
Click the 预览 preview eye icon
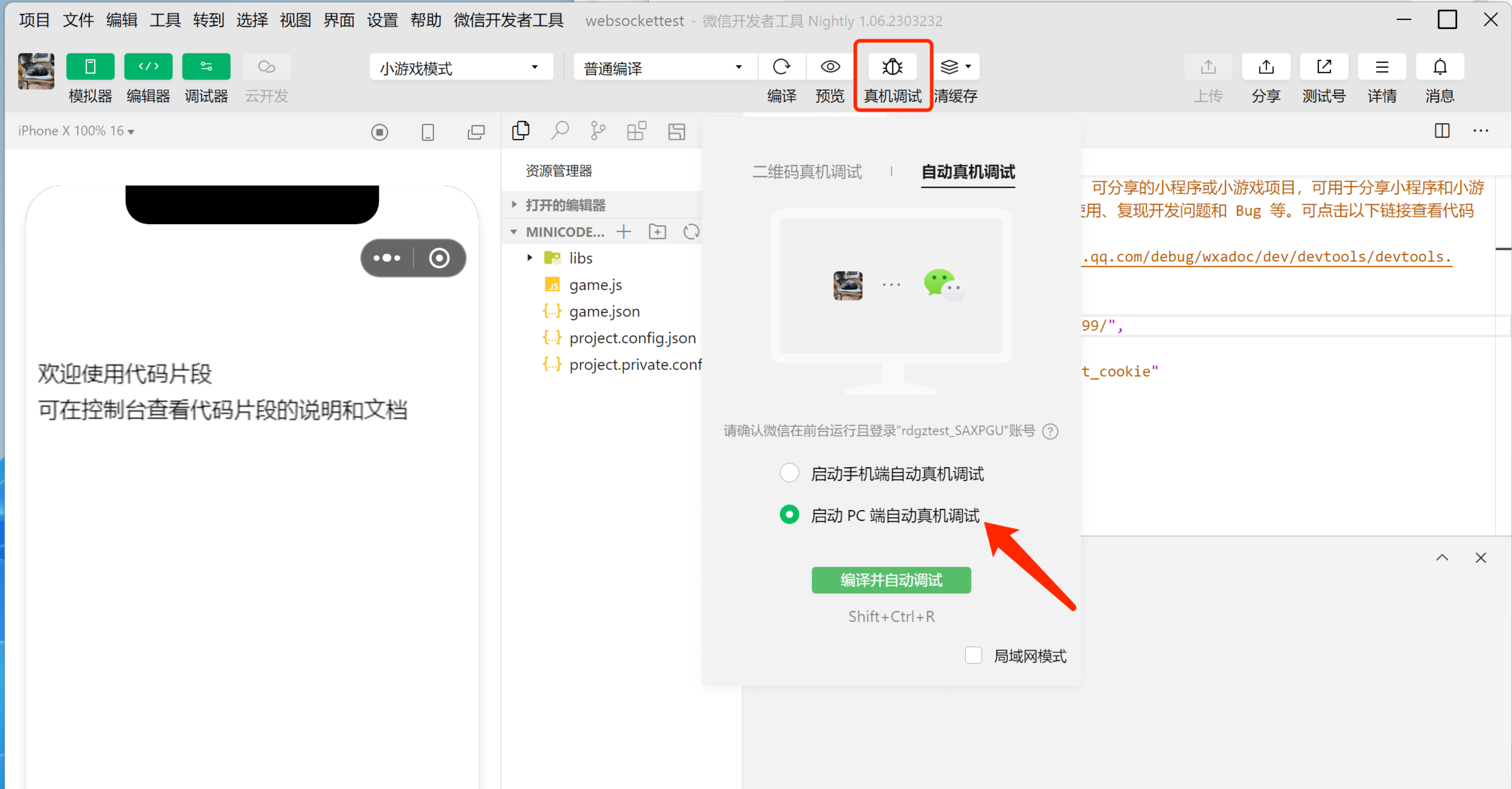(x=830, y=66)
